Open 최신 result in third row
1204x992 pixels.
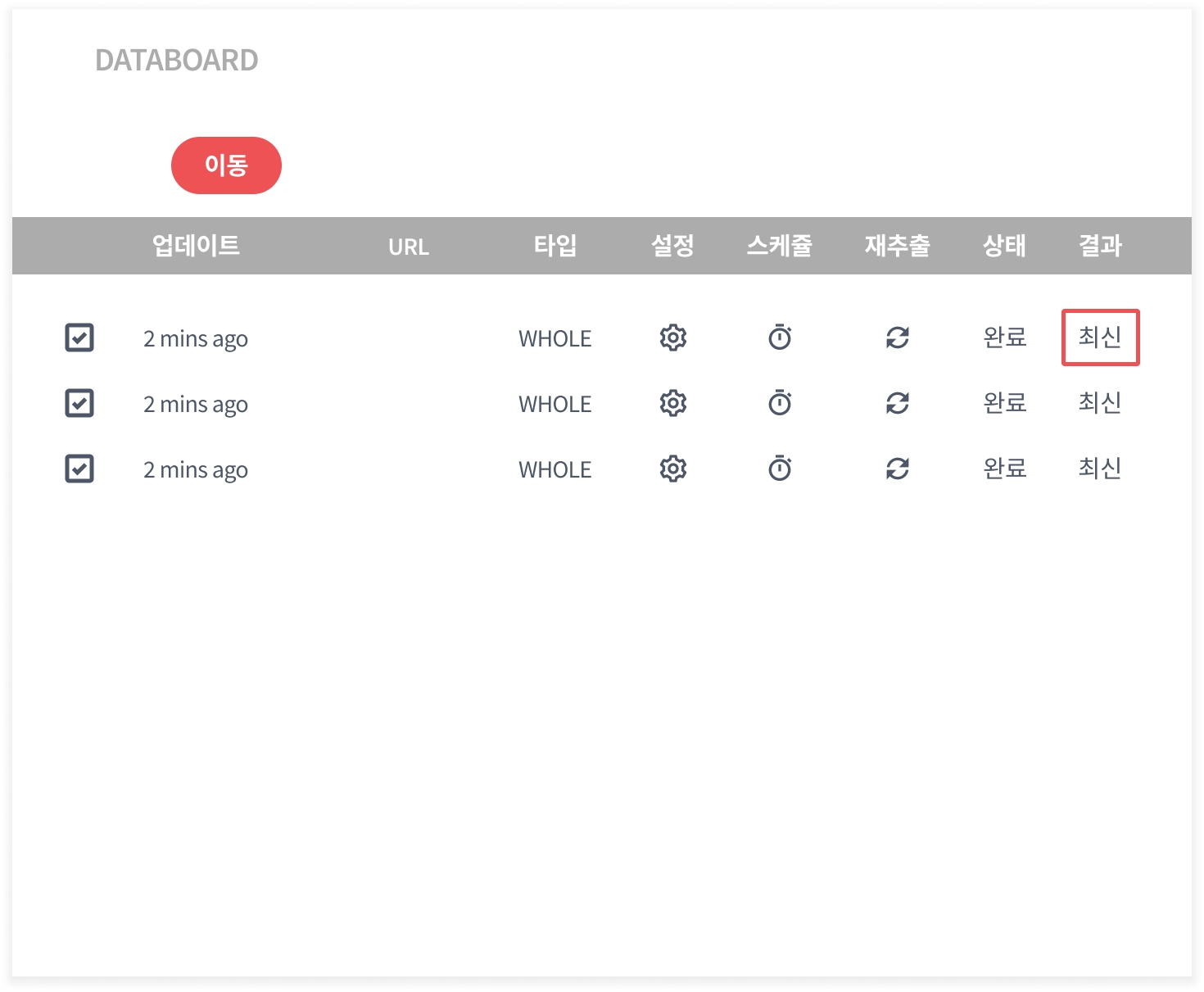(1100, 469)
